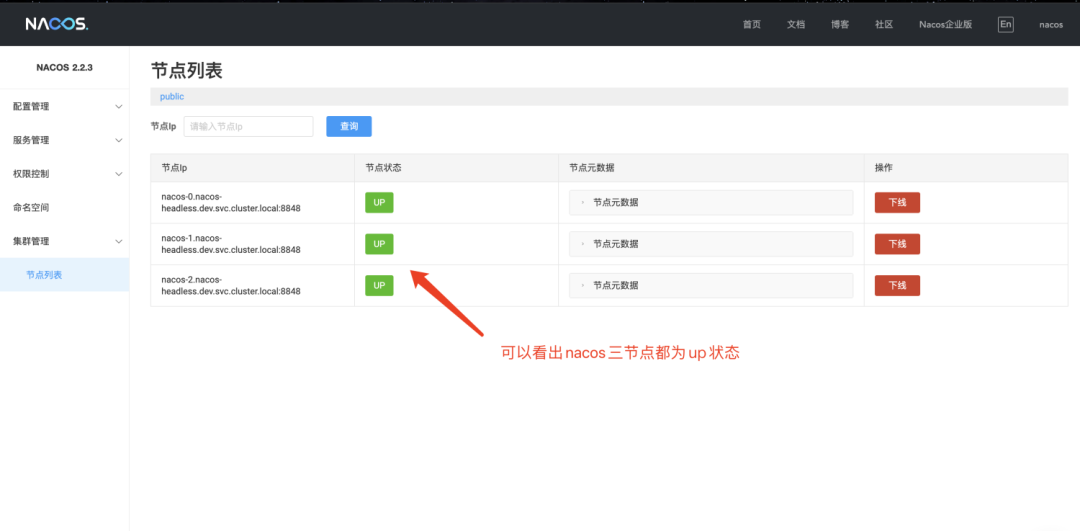Expand 权限控制 sidebar menu chevron

pos(118,174)
